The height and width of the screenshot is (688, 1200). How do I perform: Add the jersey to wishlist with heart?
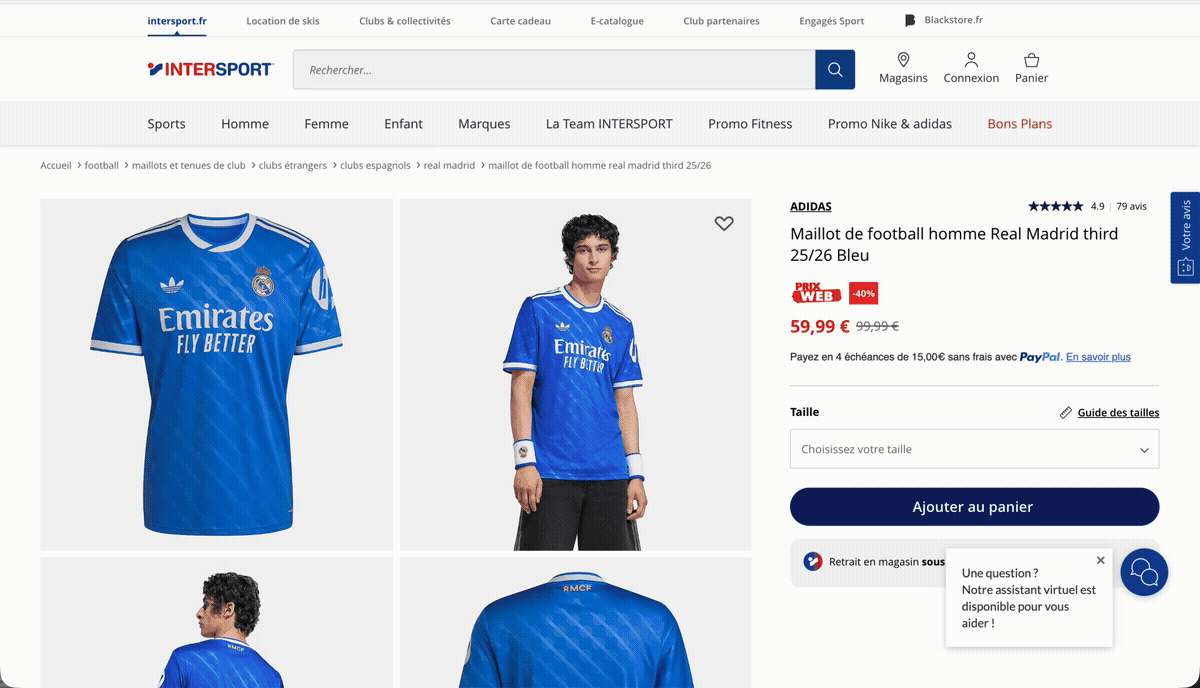pyautogui.click(x=724, y=224)
